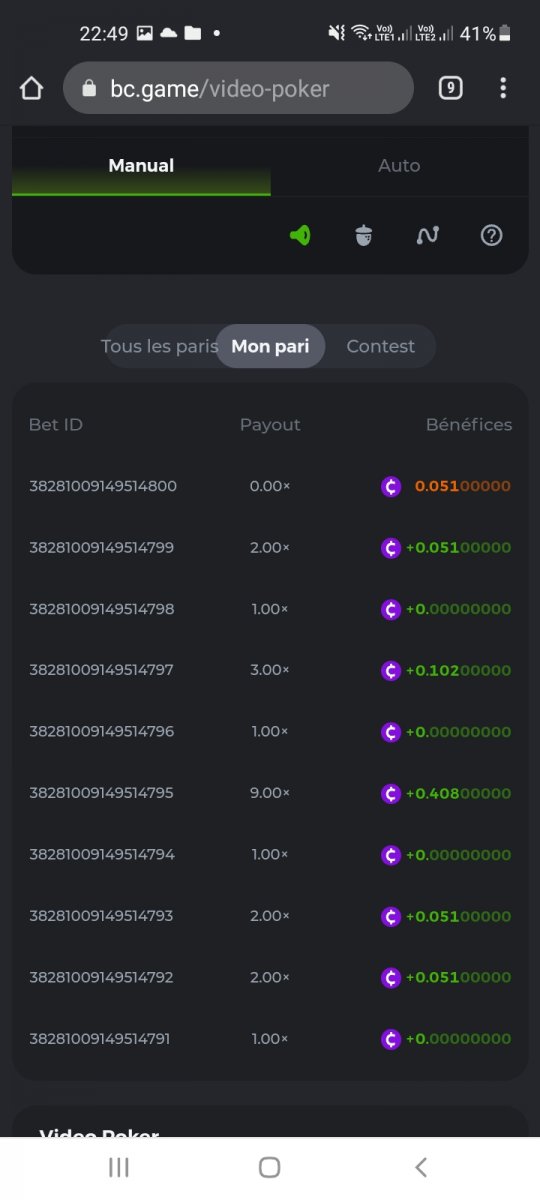Tap the Android home navigation button
The width and height of the screenshot is (540, 1200).
coord(269,1167)
